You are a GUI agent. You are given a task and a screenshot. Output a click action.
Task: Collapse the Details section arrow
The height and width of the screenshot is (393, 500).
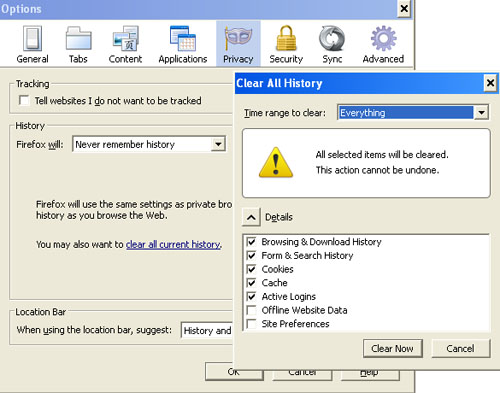point(251,217)
